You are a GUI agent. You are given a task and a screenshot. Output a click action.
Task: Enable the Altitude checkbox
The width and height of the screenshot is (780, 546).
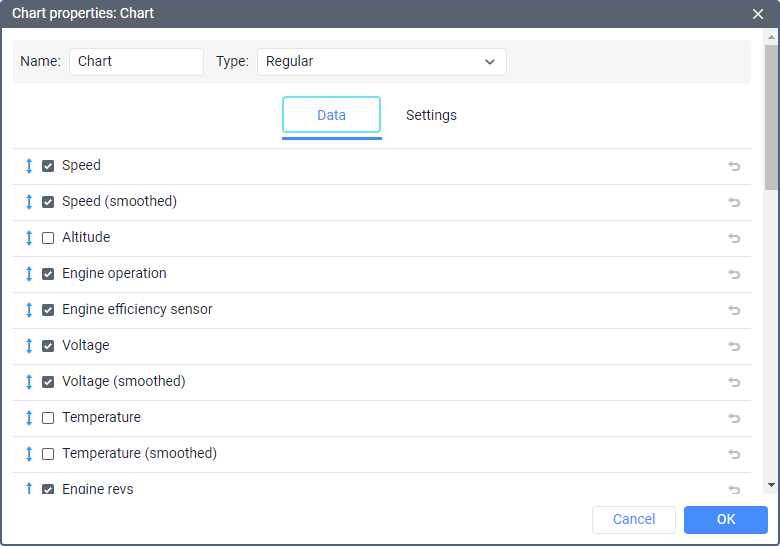(x=48, y=238)
